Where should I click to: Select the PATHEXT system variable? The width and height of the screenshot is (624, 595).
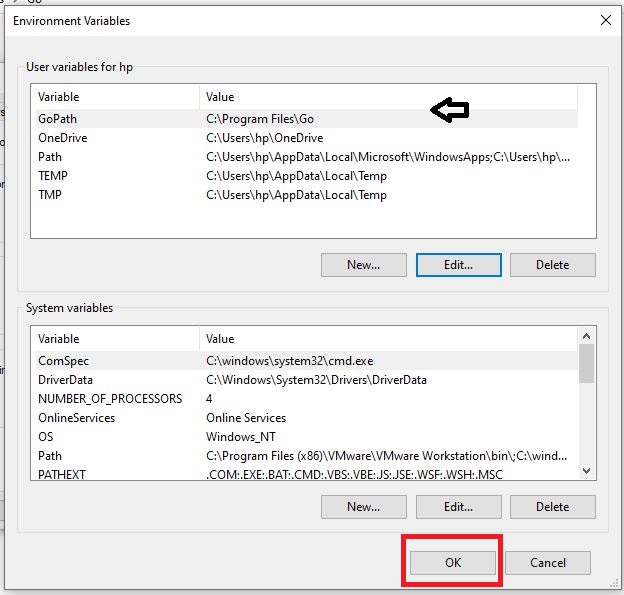pos(306,474)
